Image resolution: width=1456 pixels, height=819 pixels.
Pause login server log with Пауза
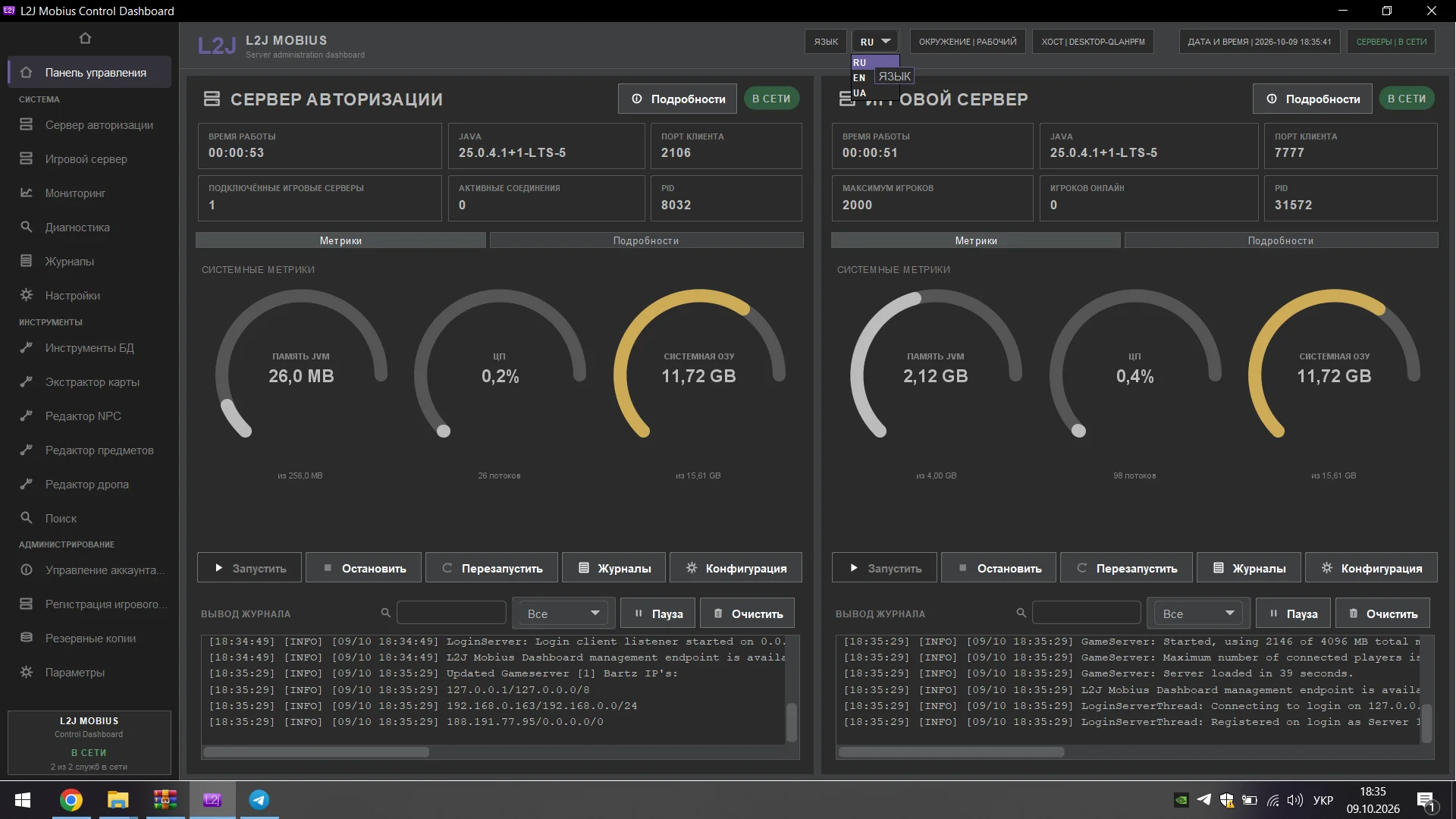coord(657,613)
